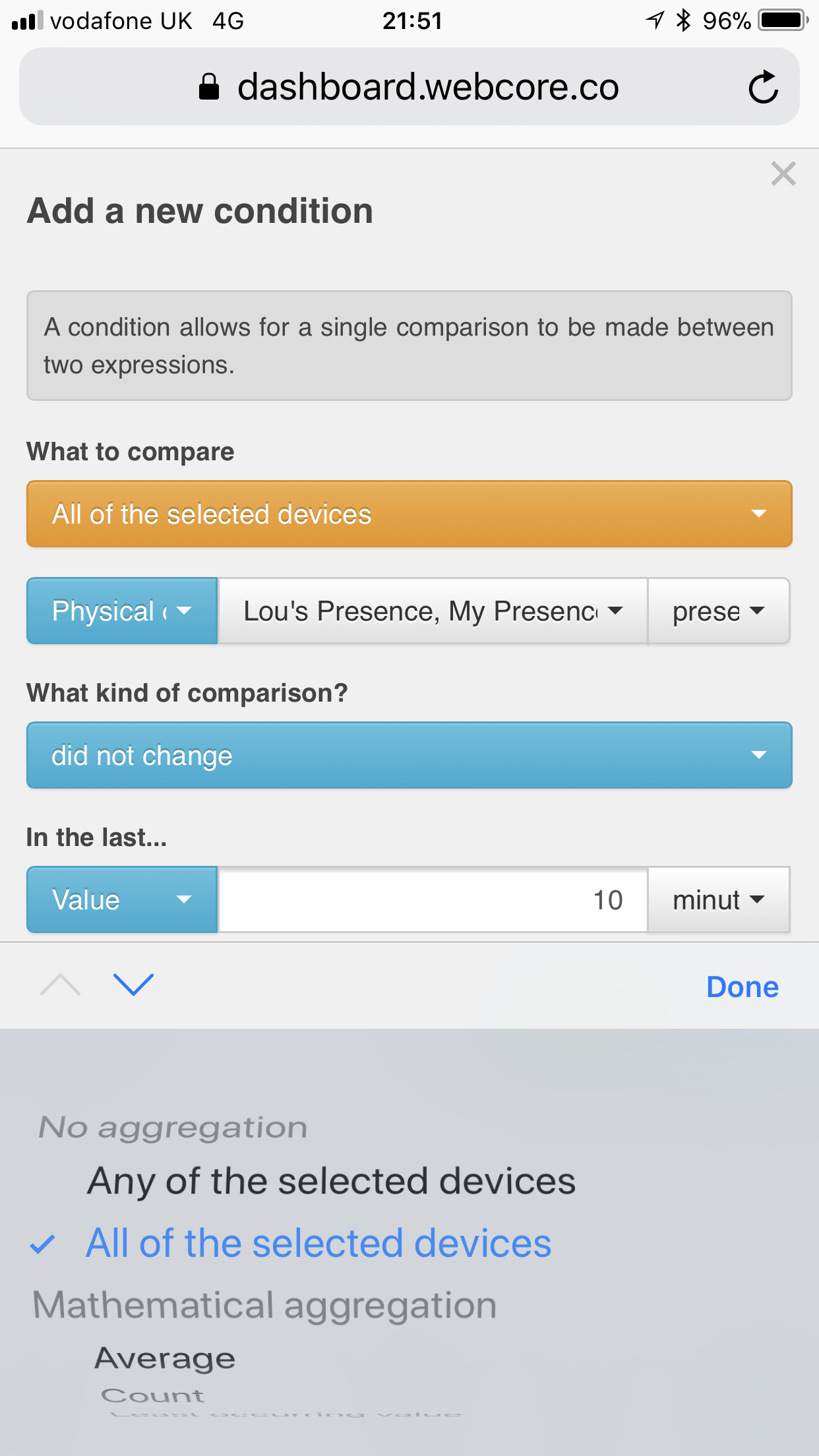Tap the dashboard.webcore.co address bar

pyautogui.click(x=409, y=86)
